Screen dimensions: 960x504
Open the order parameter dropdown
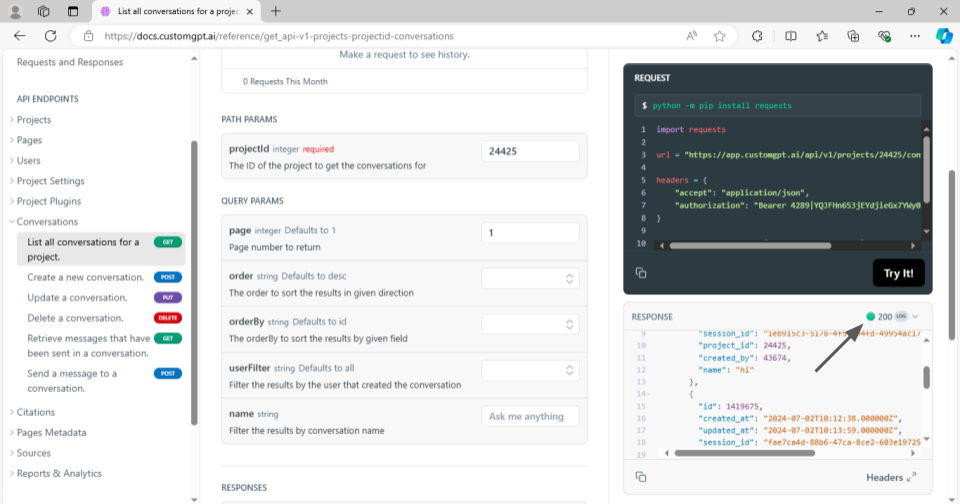[x=530, y=279]
